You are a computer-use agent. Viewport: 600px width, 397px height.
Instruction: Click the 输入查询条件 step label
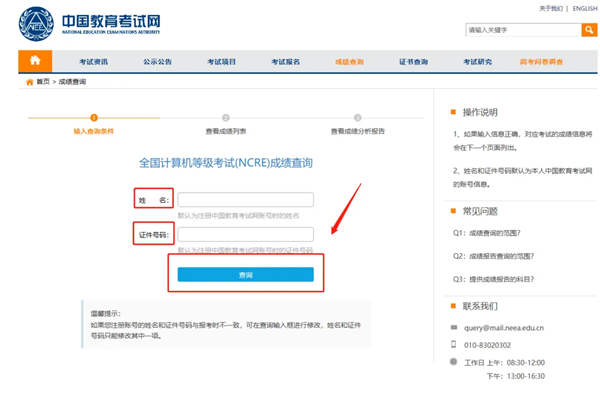[x=94, y=131]
